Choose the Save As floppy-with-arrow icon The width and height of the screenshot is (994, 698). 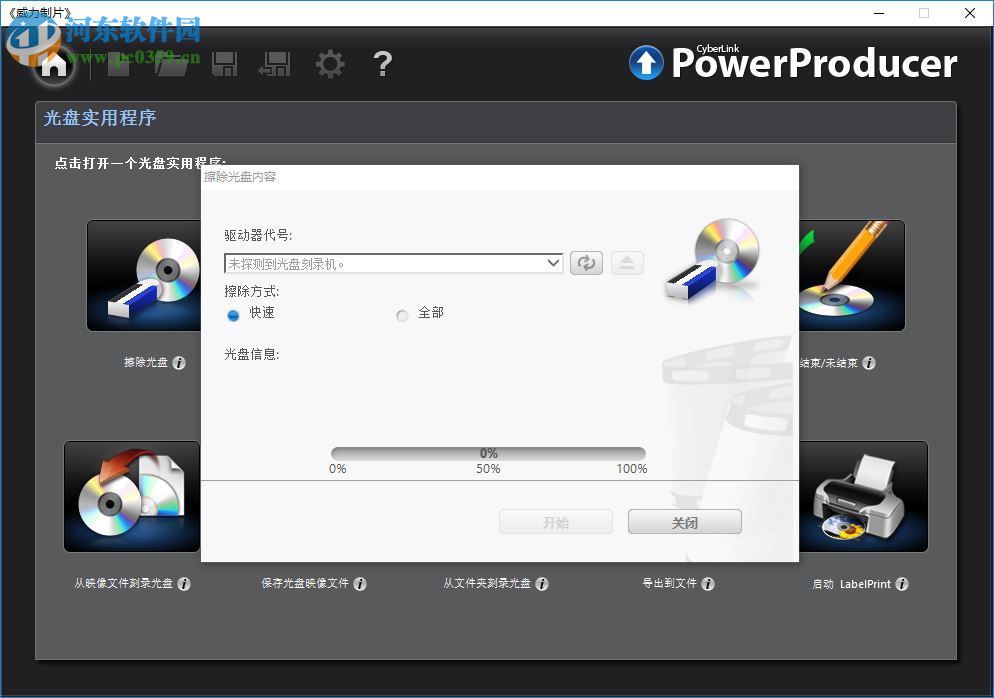point(275,64)
